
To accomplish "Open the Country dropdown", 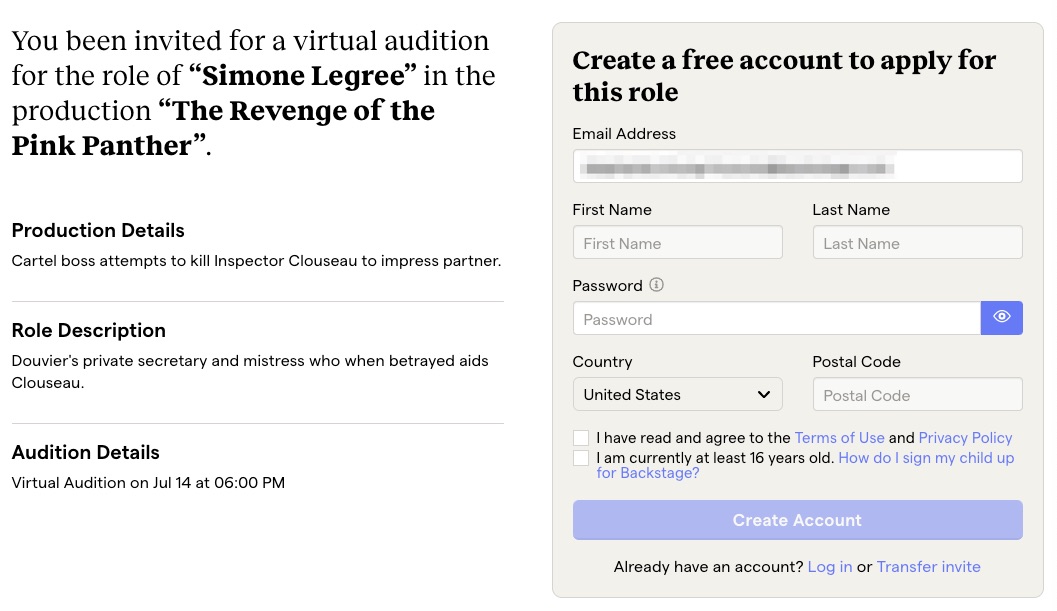I will click(x=677, y=395).
